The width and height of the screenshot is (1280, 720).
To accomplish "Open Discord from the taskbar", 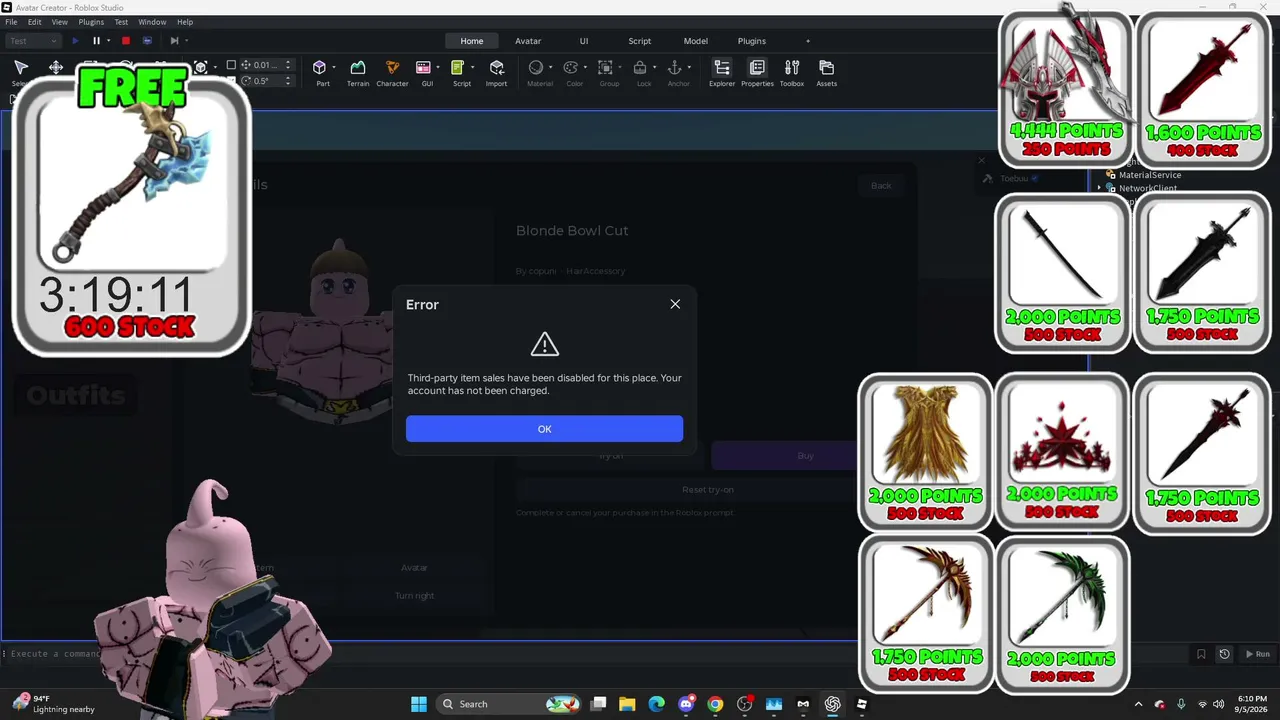I will (x=686, y=704).
